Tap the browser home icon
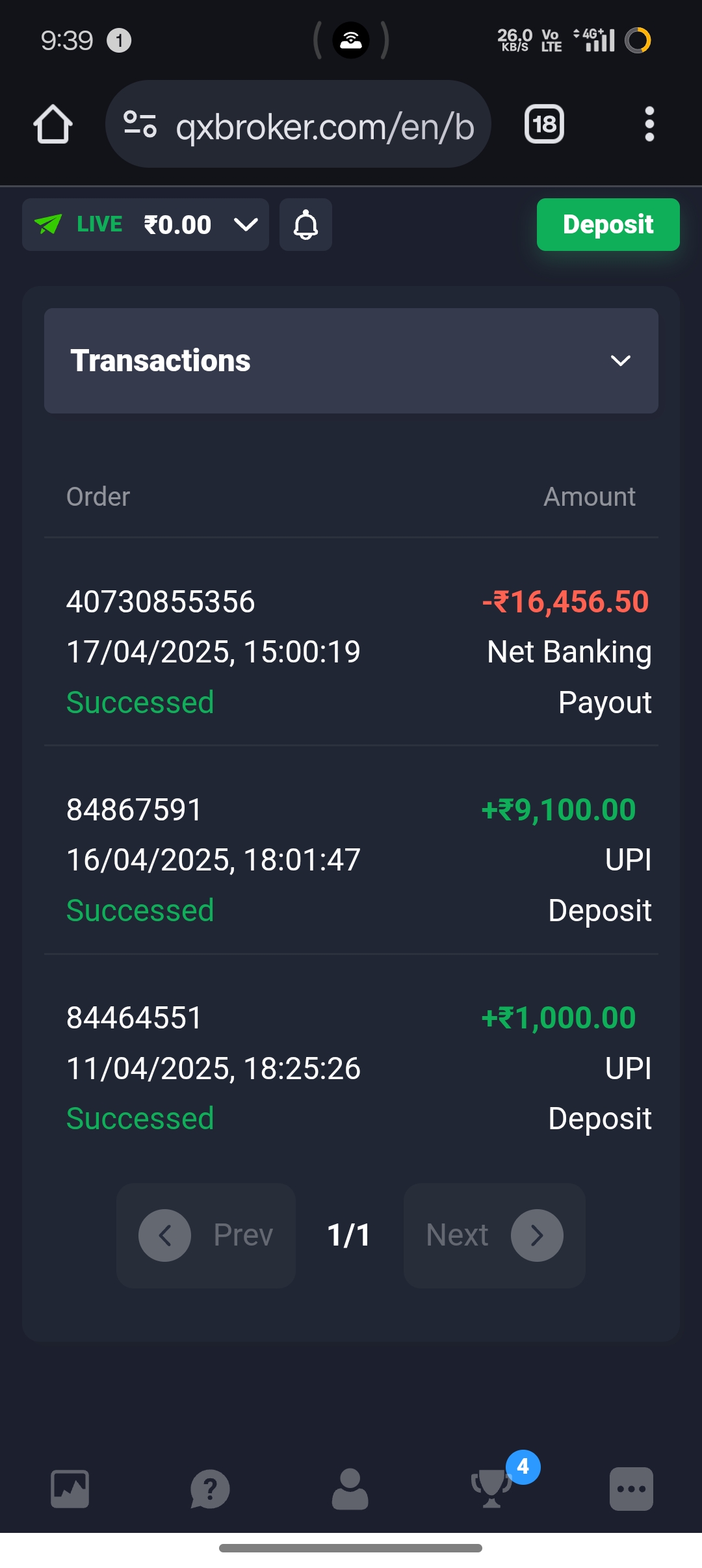 [x=53, y=124]
